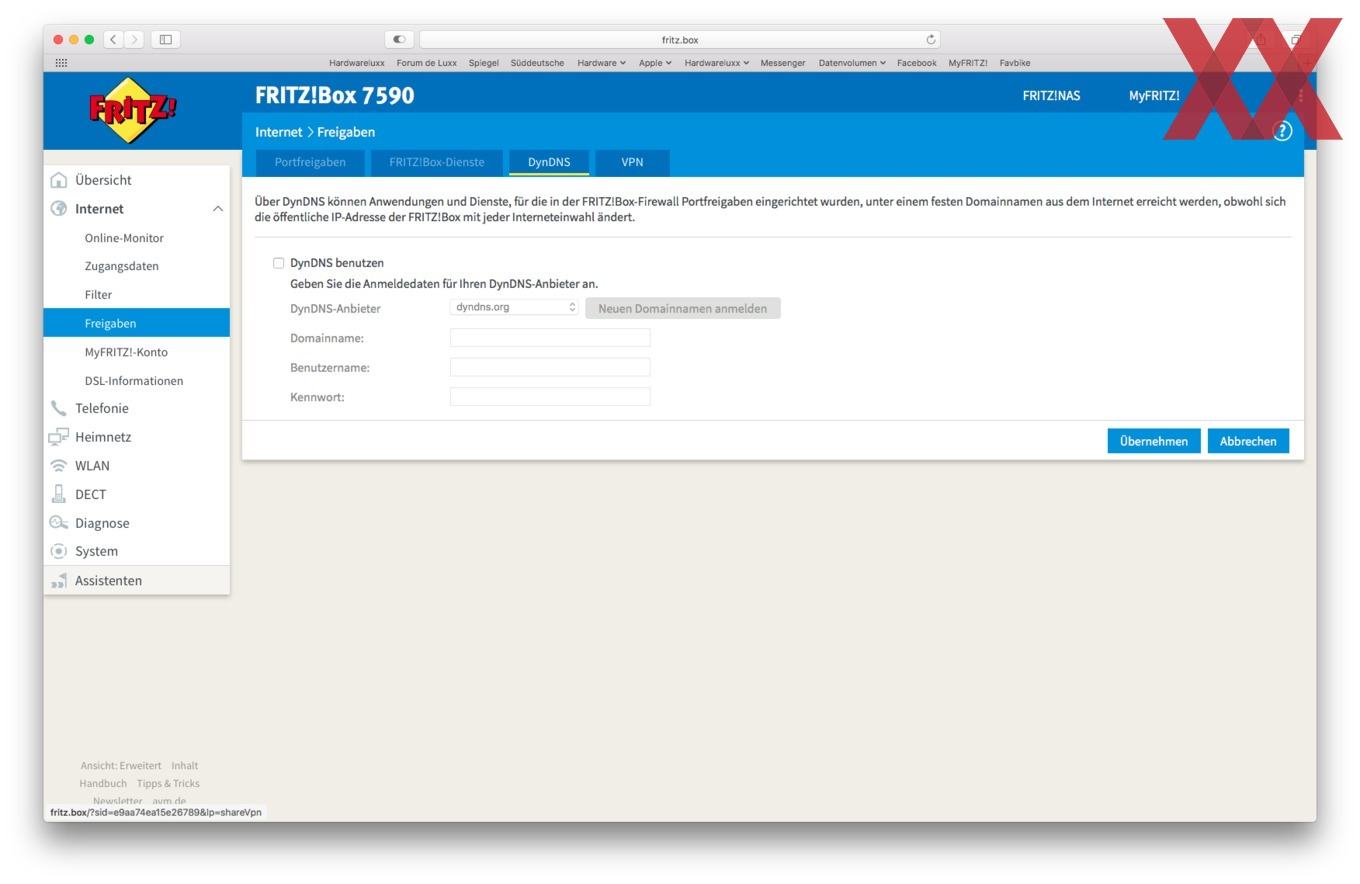
Task: Open DSL-Informationen in sidebar
Action: pyautogui.click(x=136, y=381)
